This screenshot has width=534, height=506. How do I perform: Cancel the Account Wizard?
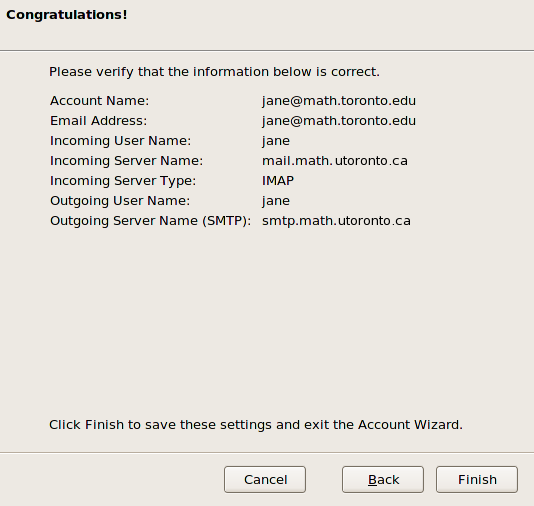click(265, 479)
